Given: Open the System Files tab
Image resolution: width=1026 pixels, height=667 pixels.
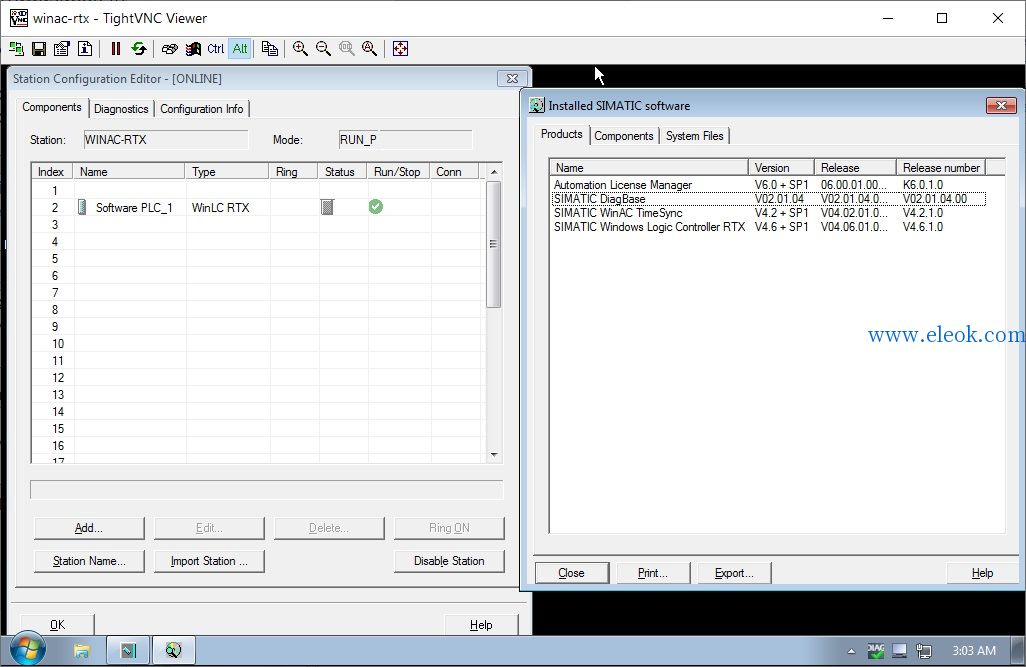Looking at the screenshot, I should tap(694, 136).
